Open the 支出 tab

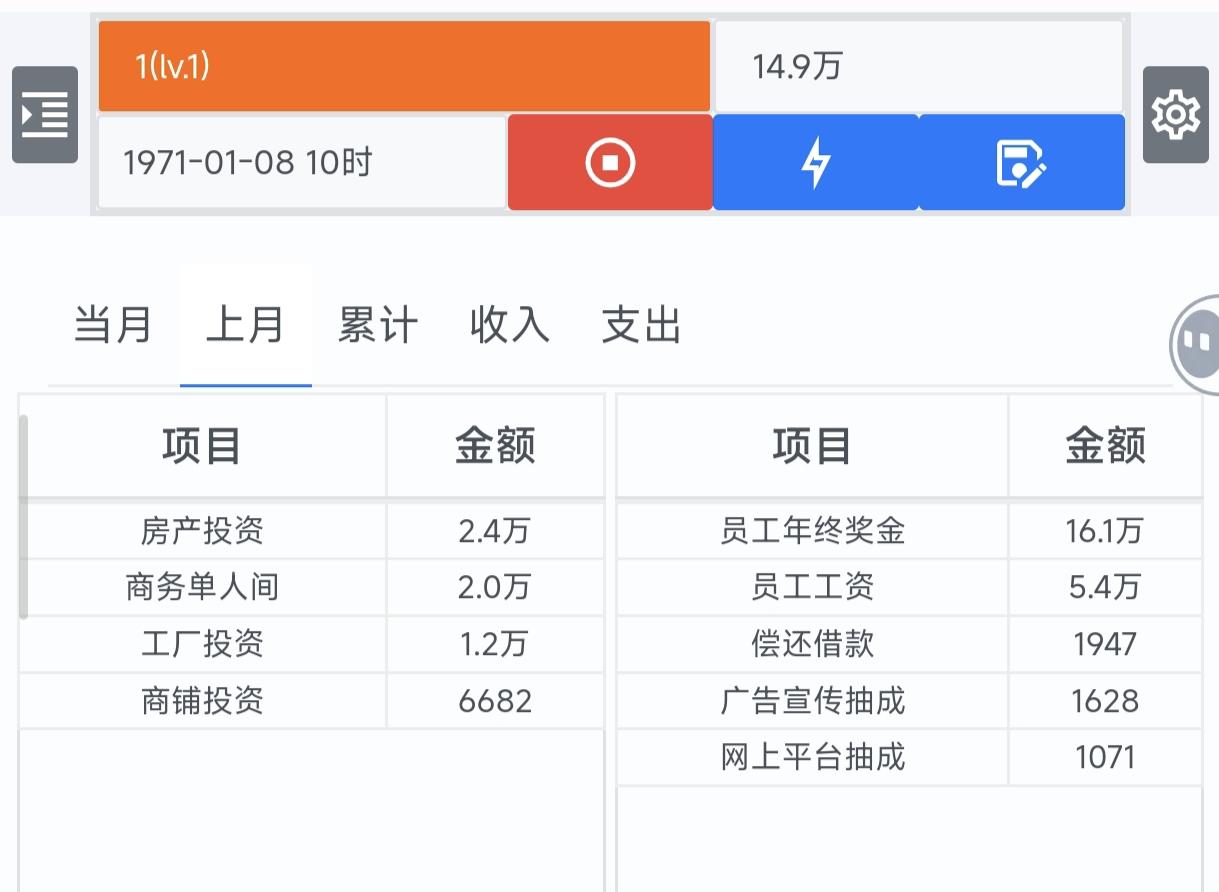pos(641,326)
